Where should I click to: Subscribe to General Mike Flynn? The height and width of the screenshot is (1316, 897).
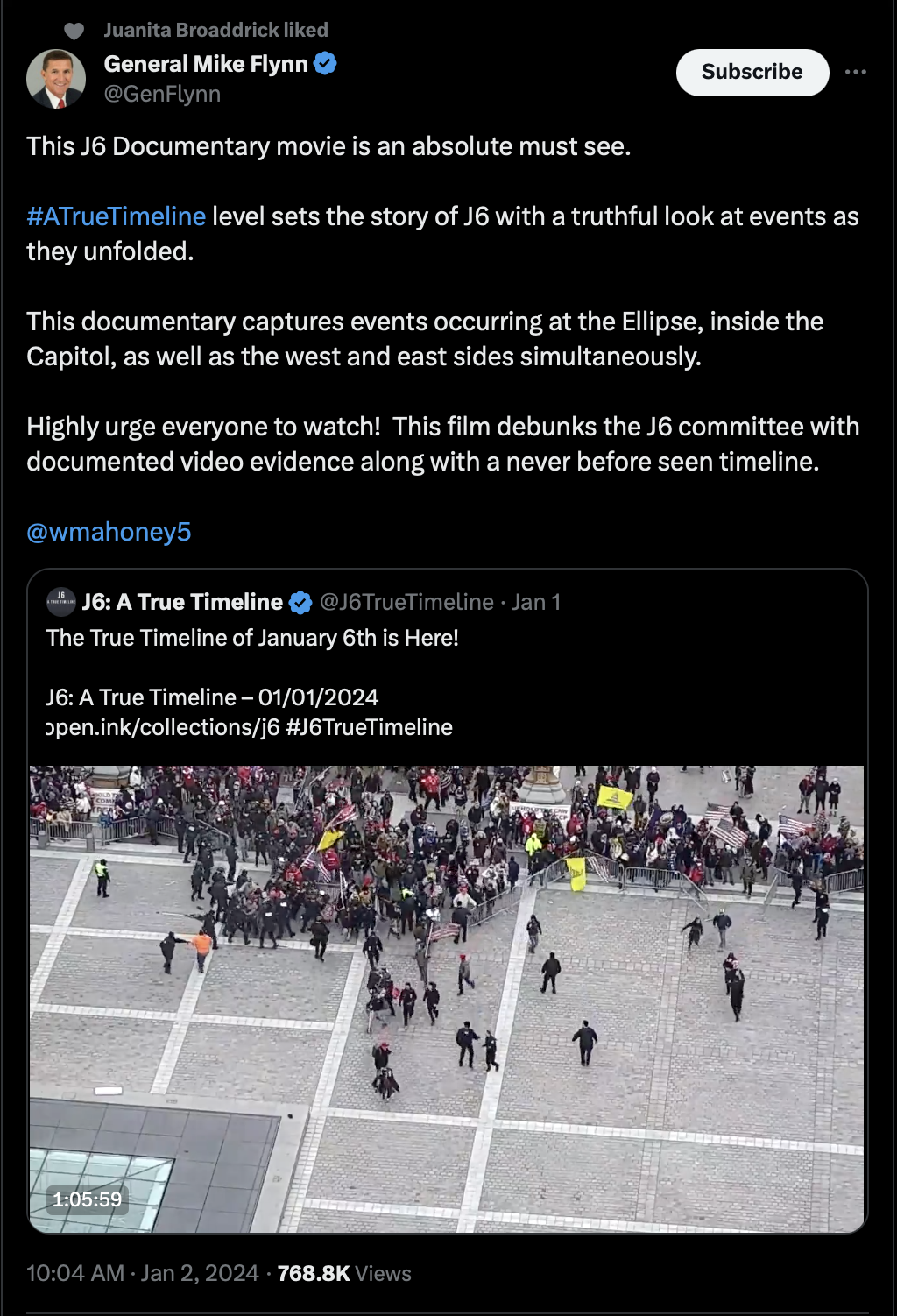tap(752, 72)
